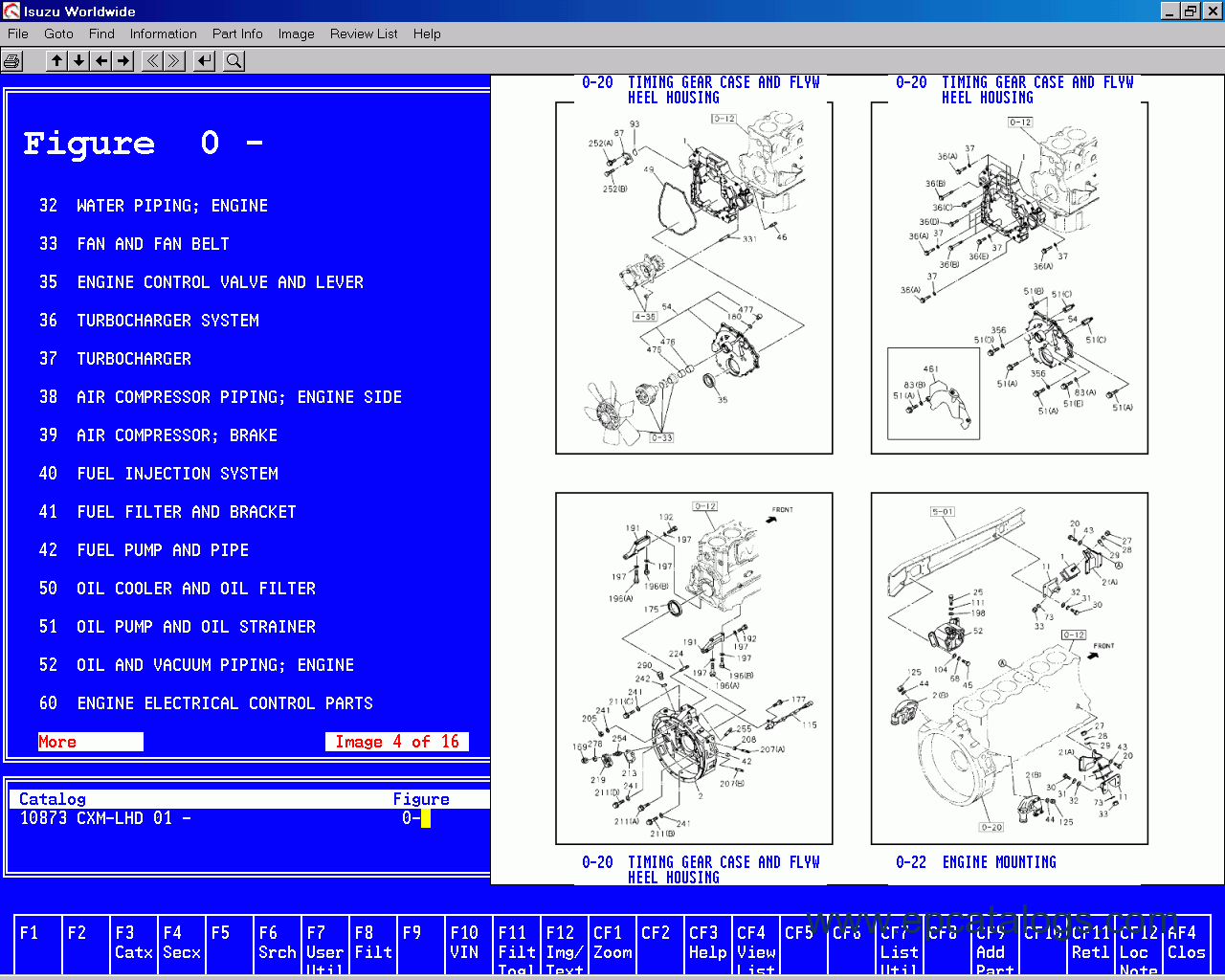Select figure 41 FUEL FILTER AND BRACKET
Screen dimensions: 1225x980
click(167, 512)
